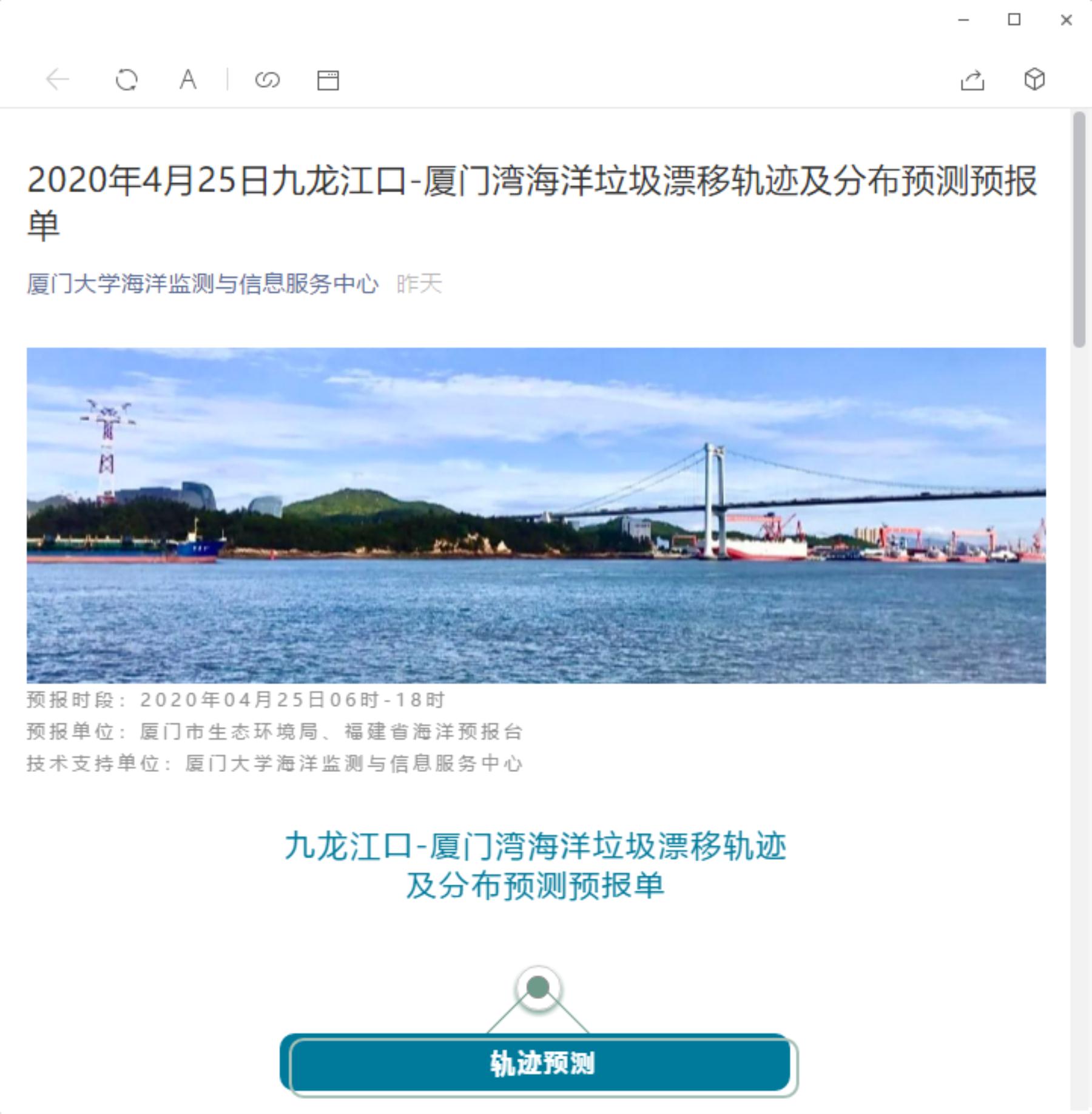Viewport: 1092px width, 1114px height.
Task: Click the cube icon in toolbar
Action: coord(1034,79)
